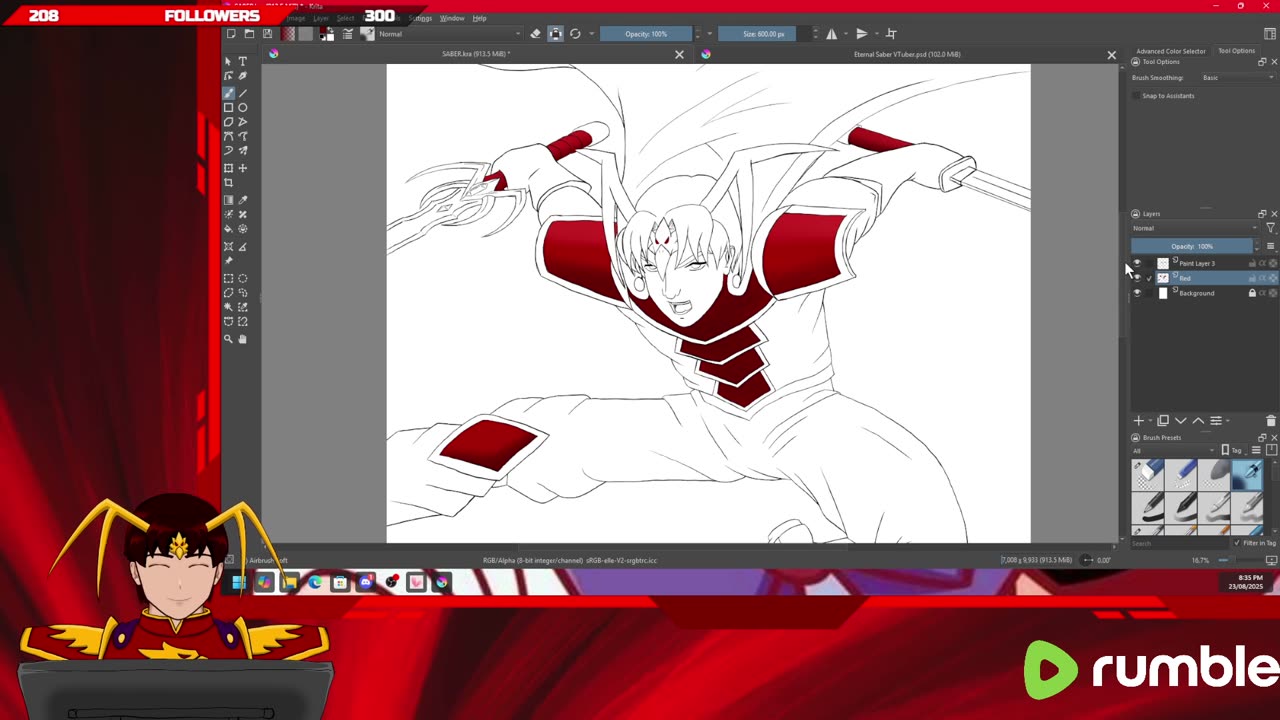The height and width of the screenshot is (720, 1280).
Task: Toggle Filter in Tag checkbox
Action: [1237, 543]
